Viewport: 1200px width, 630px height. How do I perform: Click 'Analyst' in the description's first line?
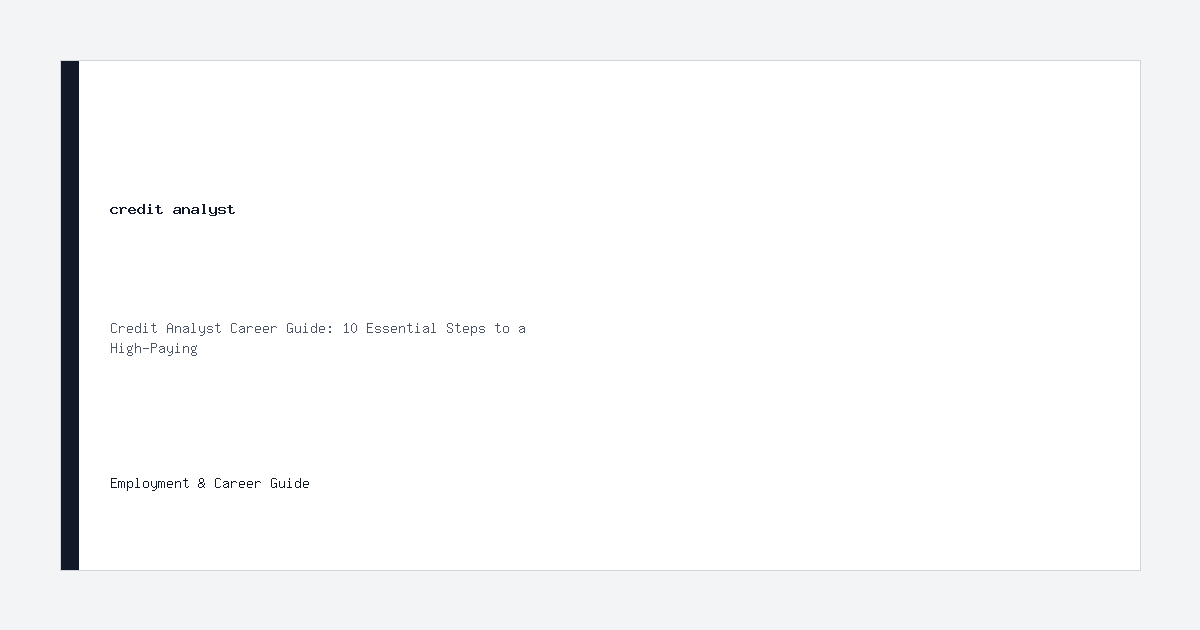click(194, 328)
